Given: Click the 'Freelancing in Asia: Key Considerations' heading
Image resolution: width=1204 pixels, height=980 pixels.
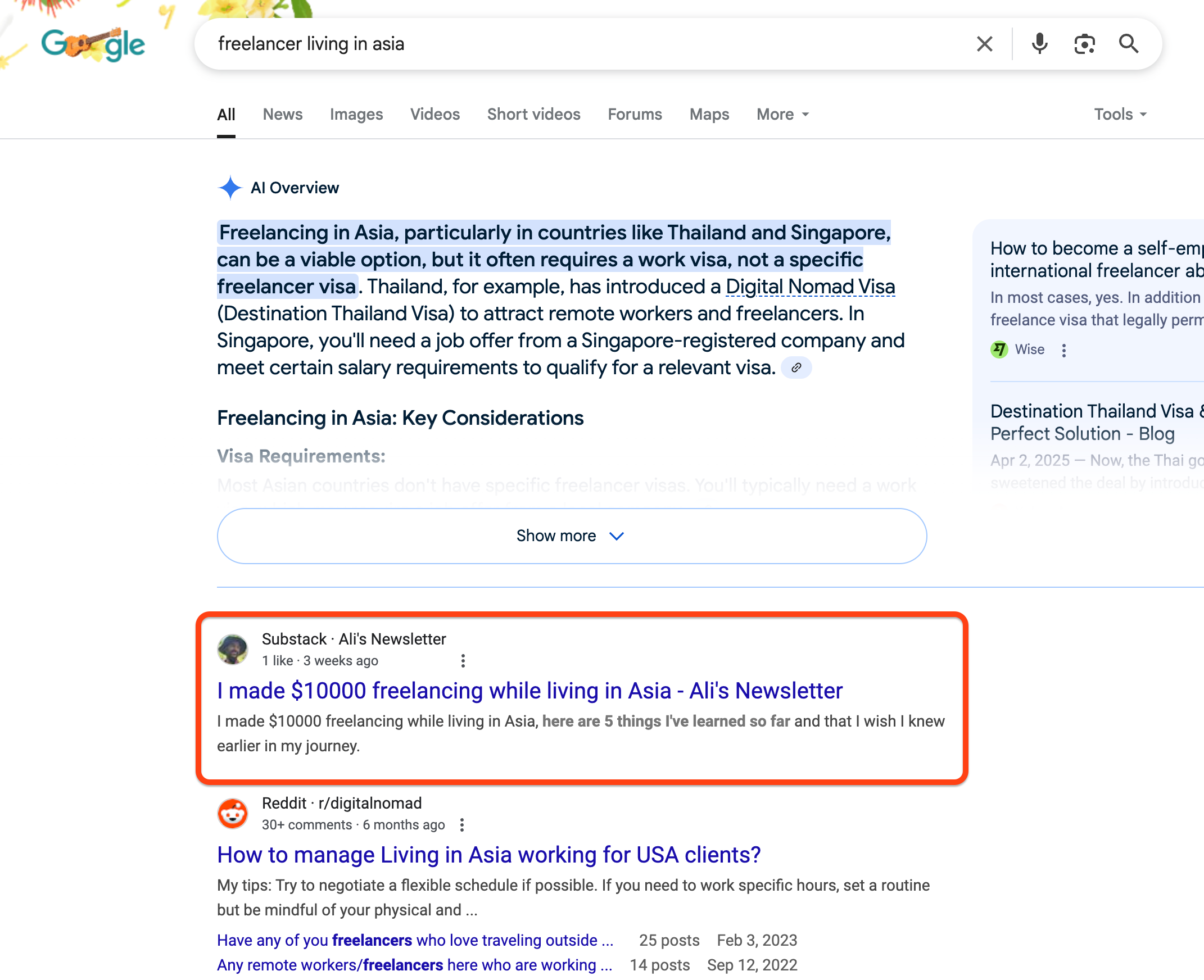Looking at the screenshot, I should [x=400, y=418].
